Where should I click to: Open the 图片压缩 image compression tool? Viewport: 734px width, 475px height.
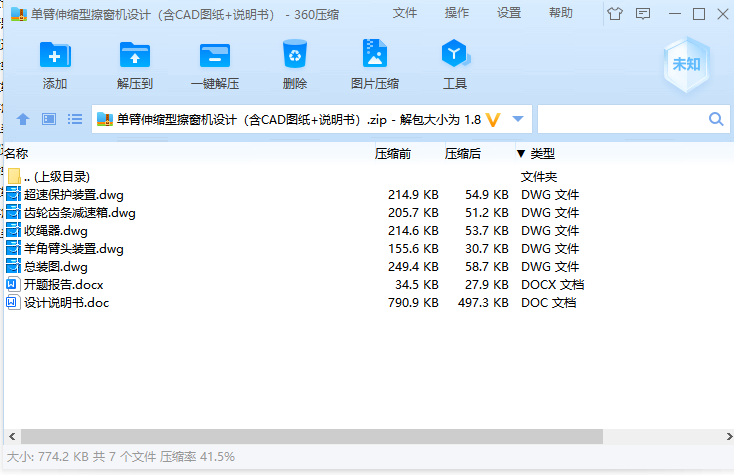(374, 53)
